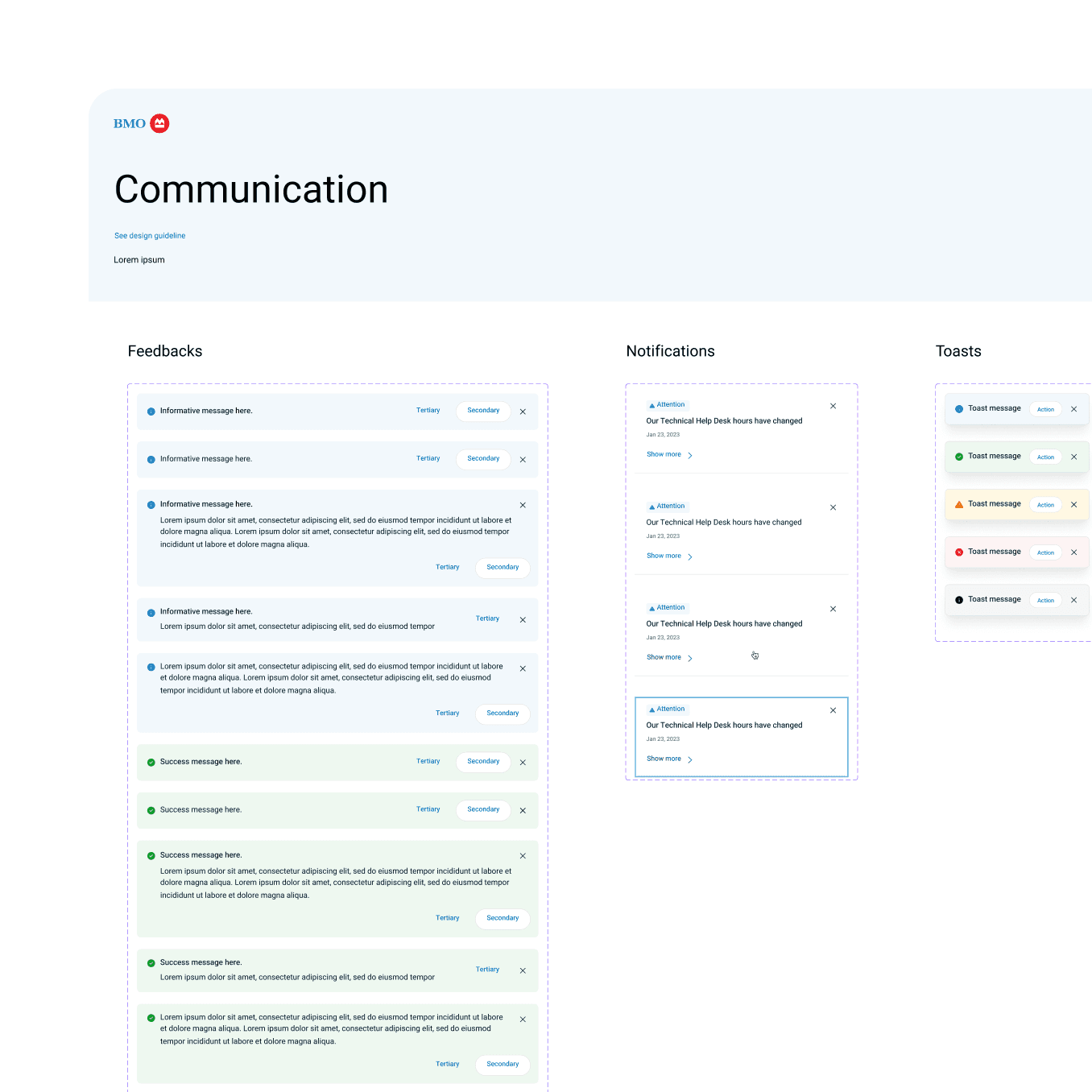This screenshot has width=1092, height=1092.
Task: Click the black info icon on the bottom toast
Action: (x=959, y=599)
